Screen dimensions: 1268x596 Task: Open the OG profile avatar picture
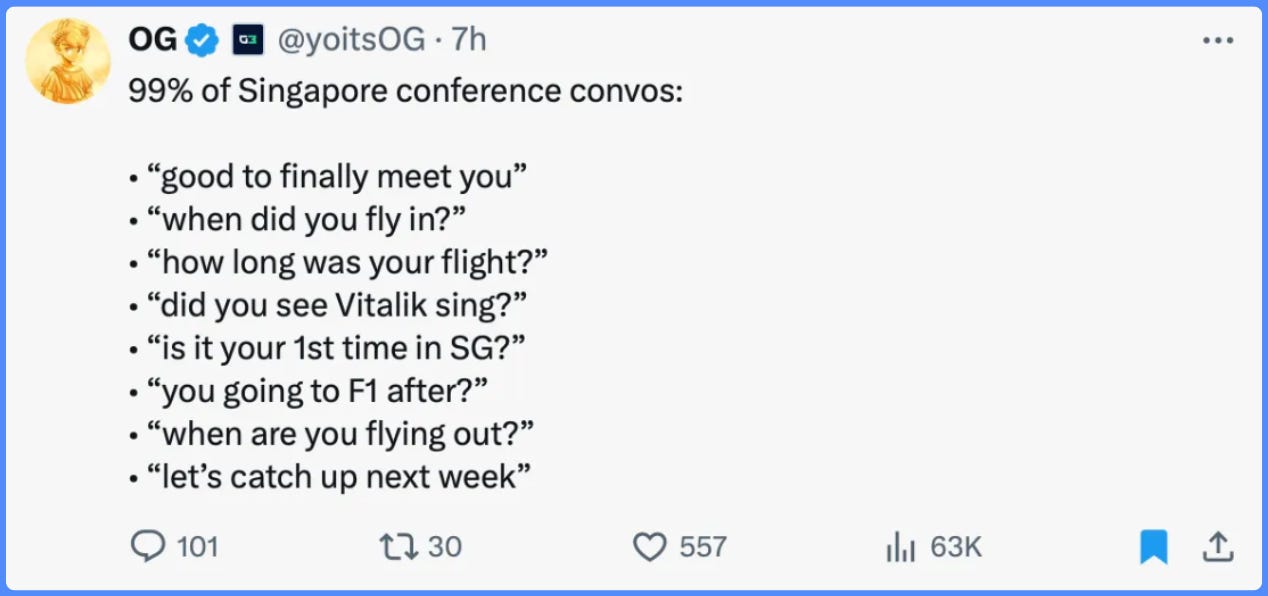click(x=68, y=62)
